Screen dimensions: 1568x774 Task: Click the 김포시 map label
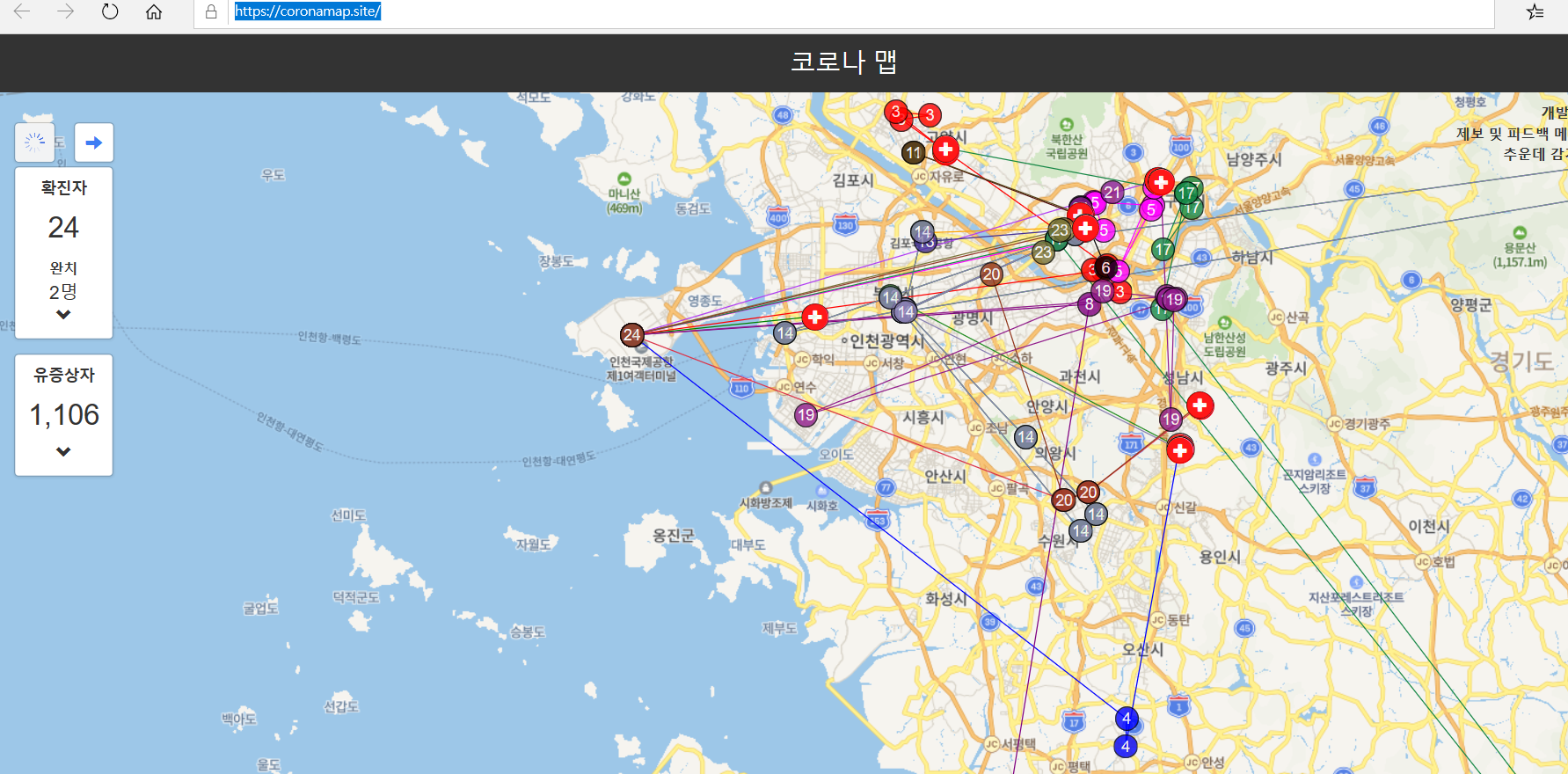click(x=853, y=180)
